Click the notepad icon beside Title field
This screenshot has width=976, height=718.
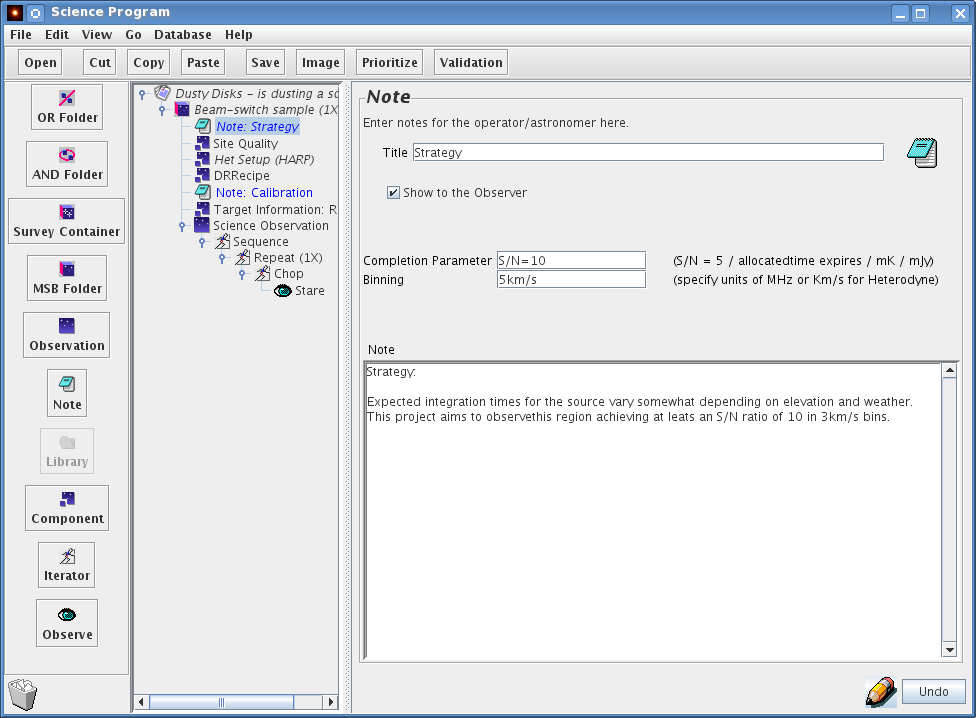click(921, 153)
